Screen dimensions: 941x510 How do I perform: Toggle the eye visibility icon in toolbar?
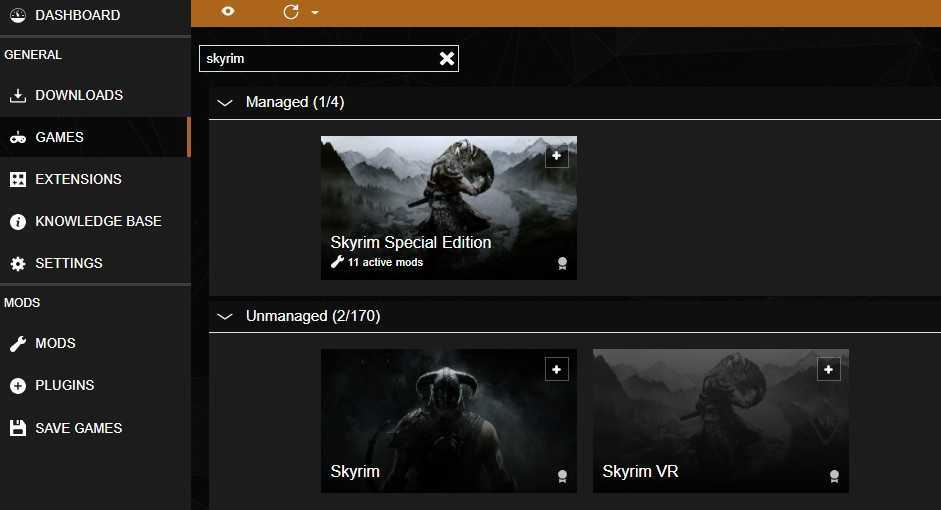pos(228,12)
